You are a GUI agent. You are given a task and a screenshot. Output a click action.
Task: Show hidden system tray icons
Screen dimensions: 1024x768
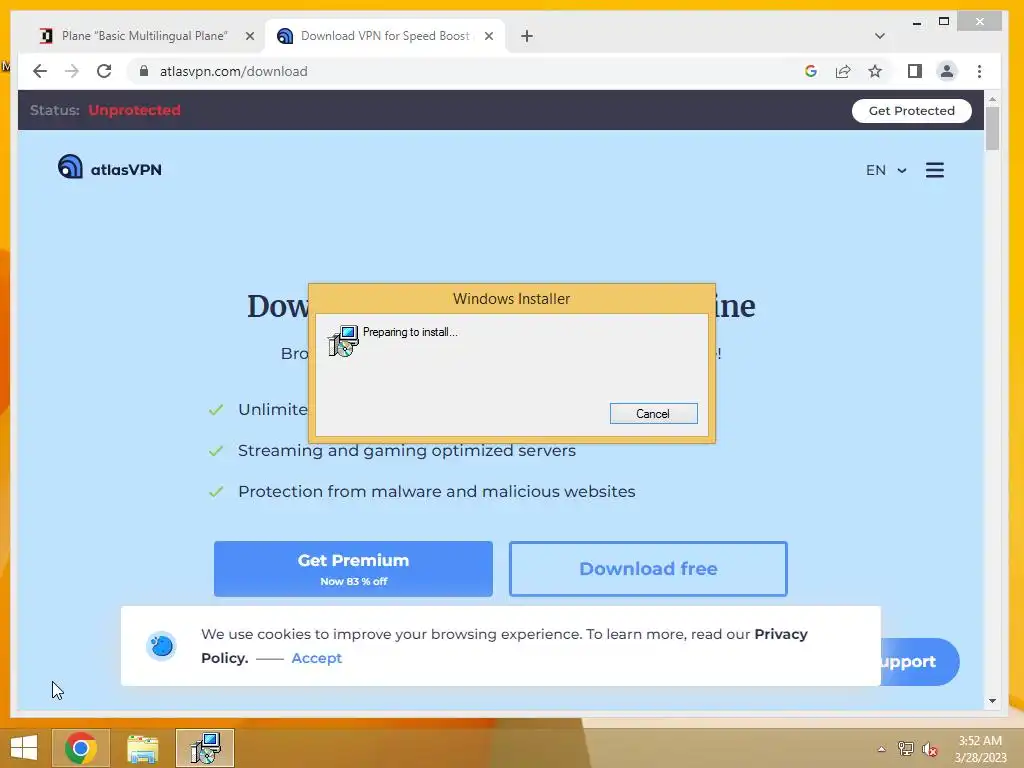click(881, 749)
